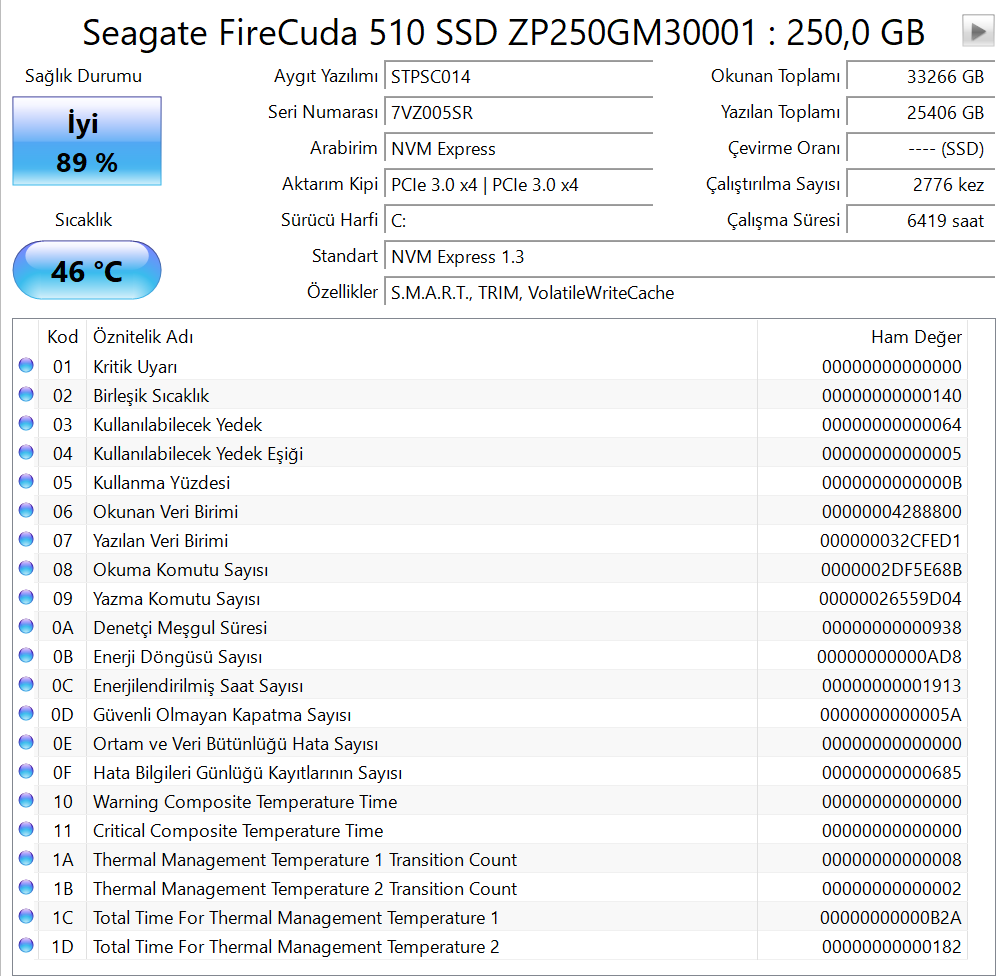Click the Özellikler field with S.M.A.R.T., TRIM
The height and width of the screenshot is (976, 1005).
pos(690,293)
